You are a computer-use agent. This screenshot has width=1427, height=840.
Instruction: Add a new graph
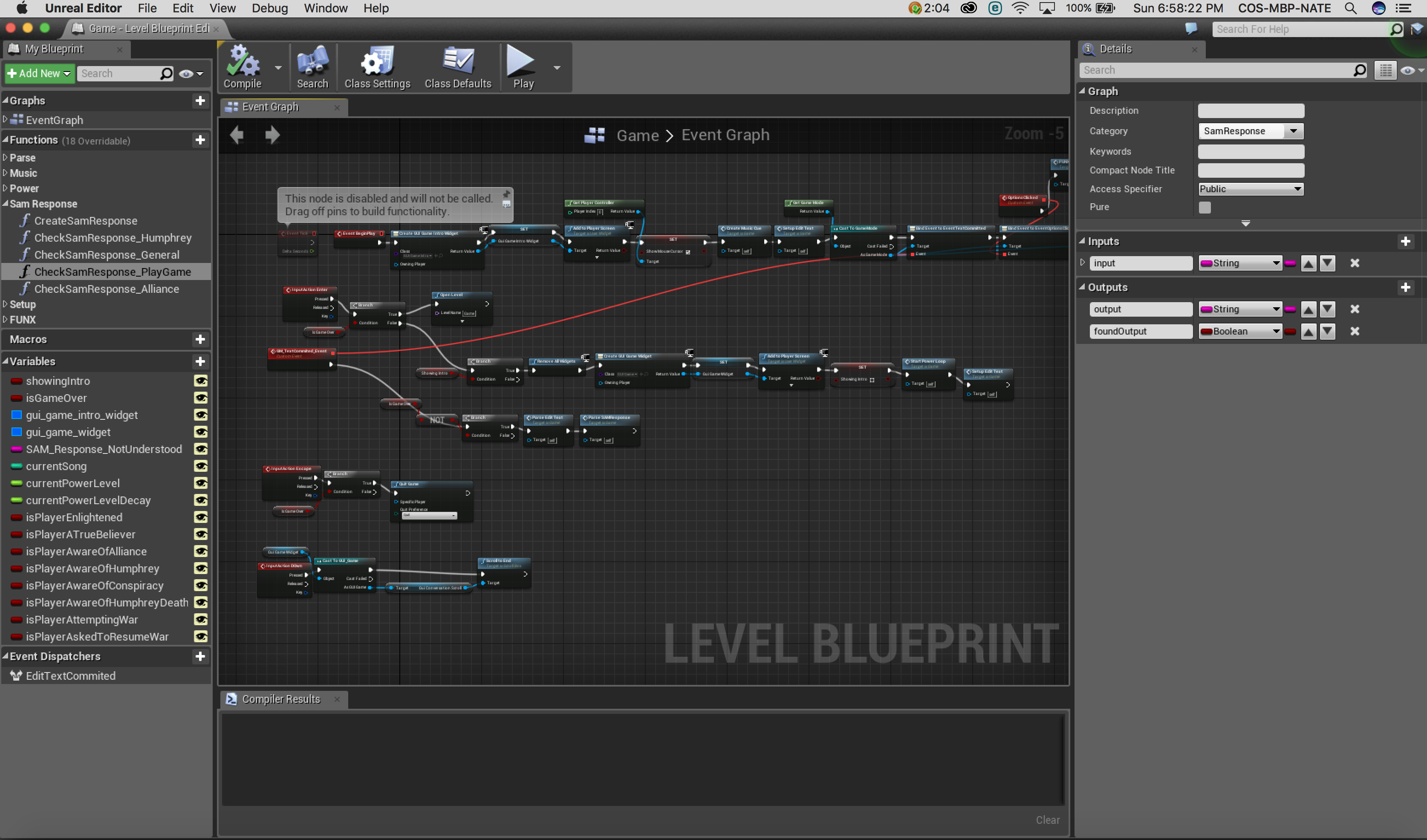(x=200, y=101)
